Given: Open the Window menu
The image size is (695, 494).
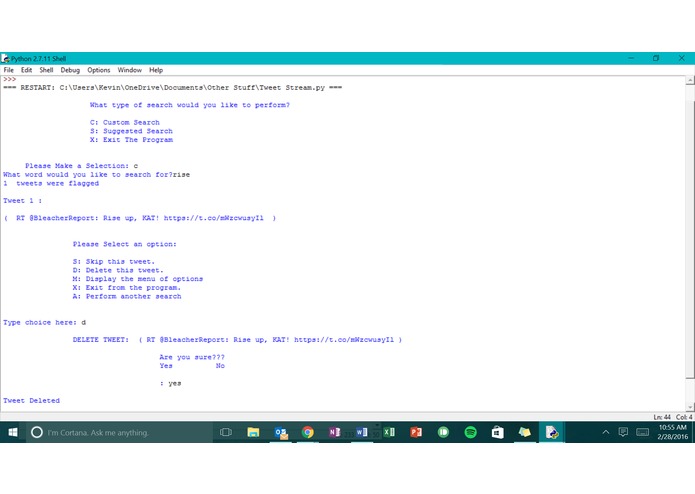Looking at the screenshot, I should coord(129,70).
